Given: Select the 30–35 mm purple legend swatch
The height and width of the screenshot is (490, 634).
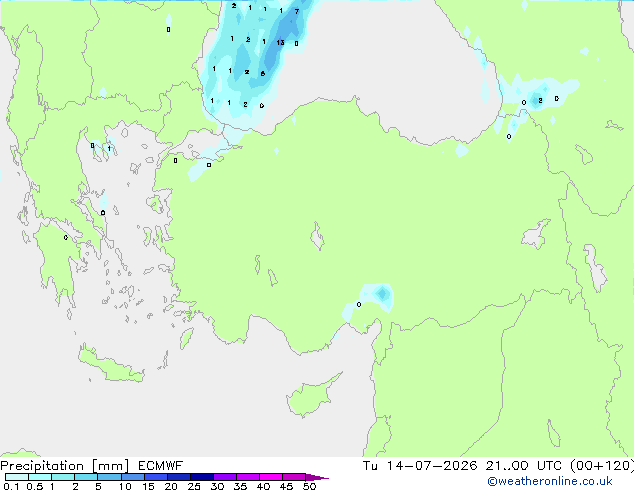Looking at the screenshot, I should (x=225, y=477).
